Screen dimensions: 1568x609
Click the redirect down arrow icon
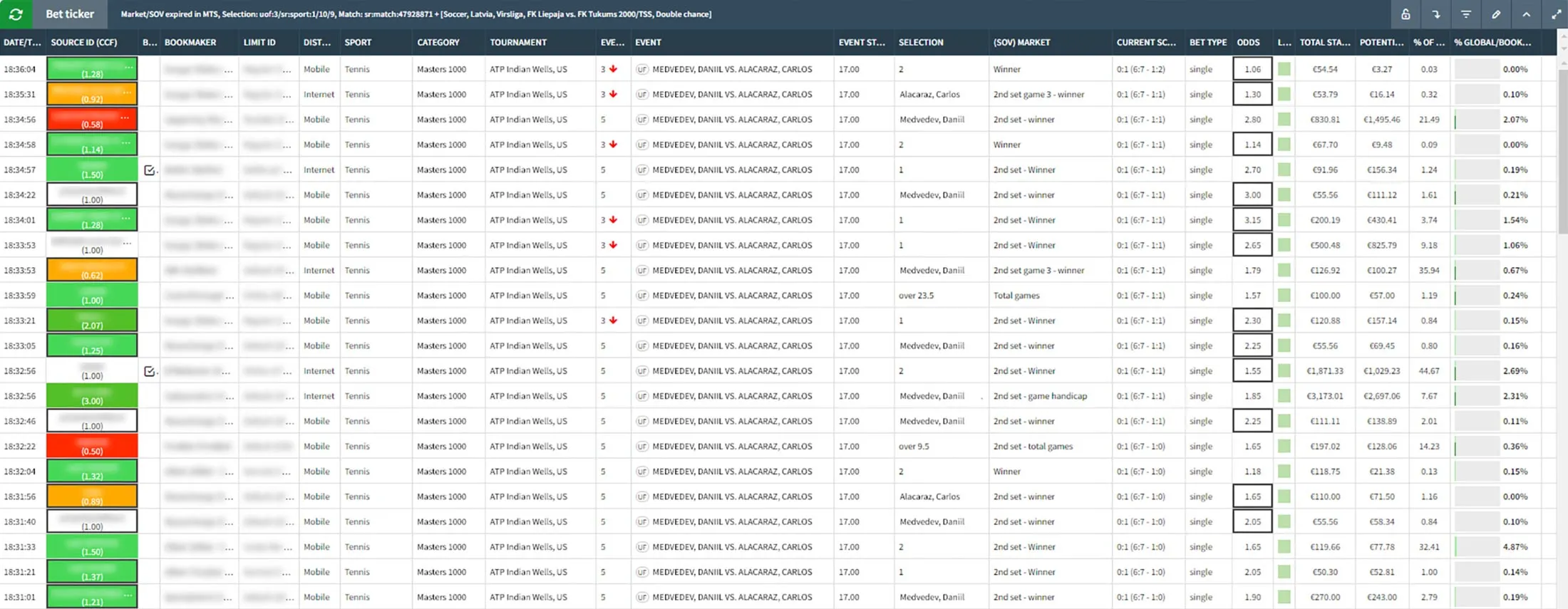[1435, 14]
